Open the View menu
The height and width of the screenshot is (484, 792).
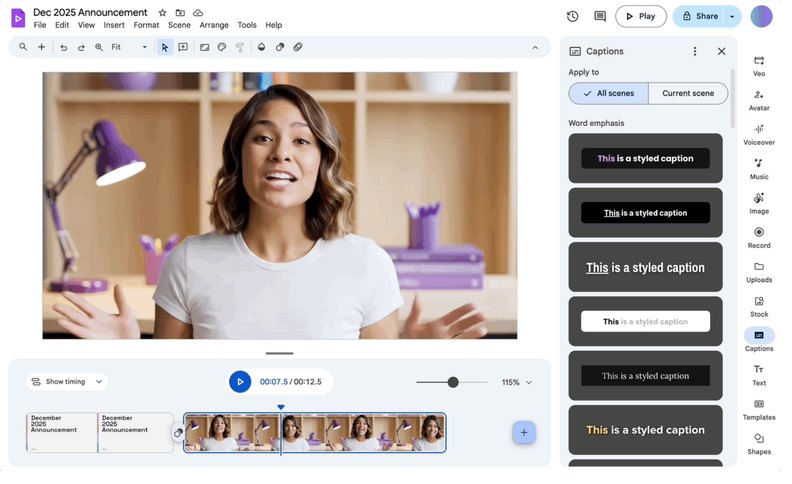click(x=86, y=25)
